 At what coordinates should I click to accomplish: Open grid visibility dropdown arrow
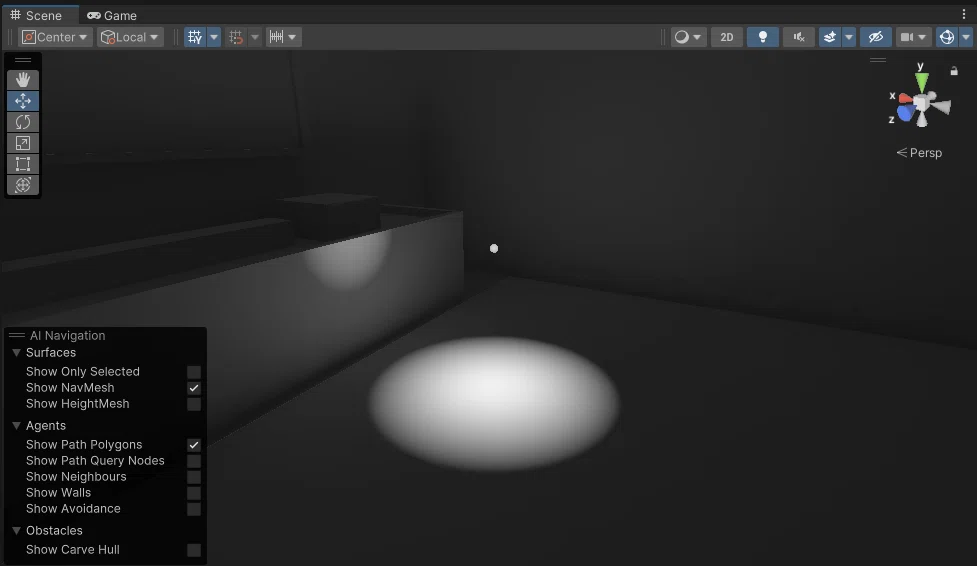[x=214, y=37]
